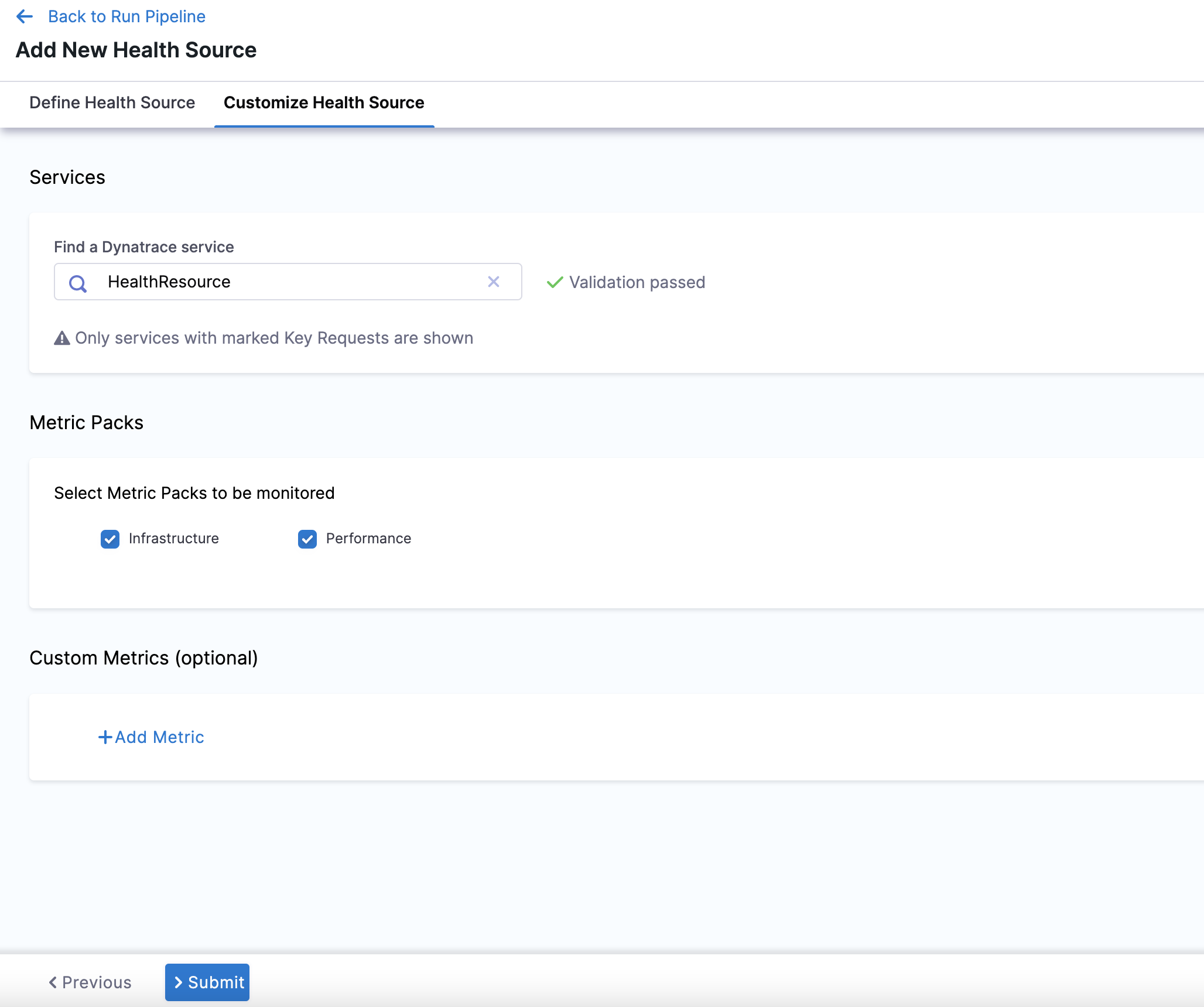Viewport: 1204px width, 1007px height.
Task: Open the Back to Run Pipeline link
Action: [126, 16]
